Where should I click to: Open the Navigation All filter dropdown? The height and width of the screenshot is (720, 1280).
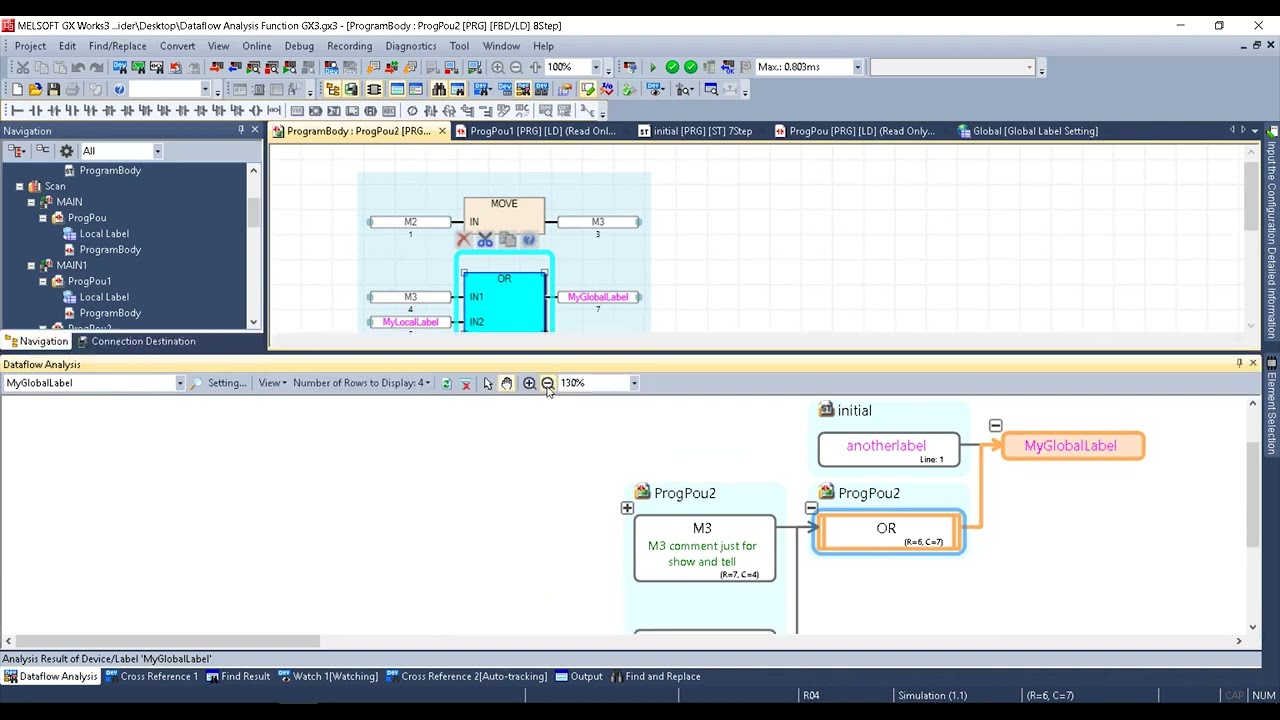(x=157, y=151)
